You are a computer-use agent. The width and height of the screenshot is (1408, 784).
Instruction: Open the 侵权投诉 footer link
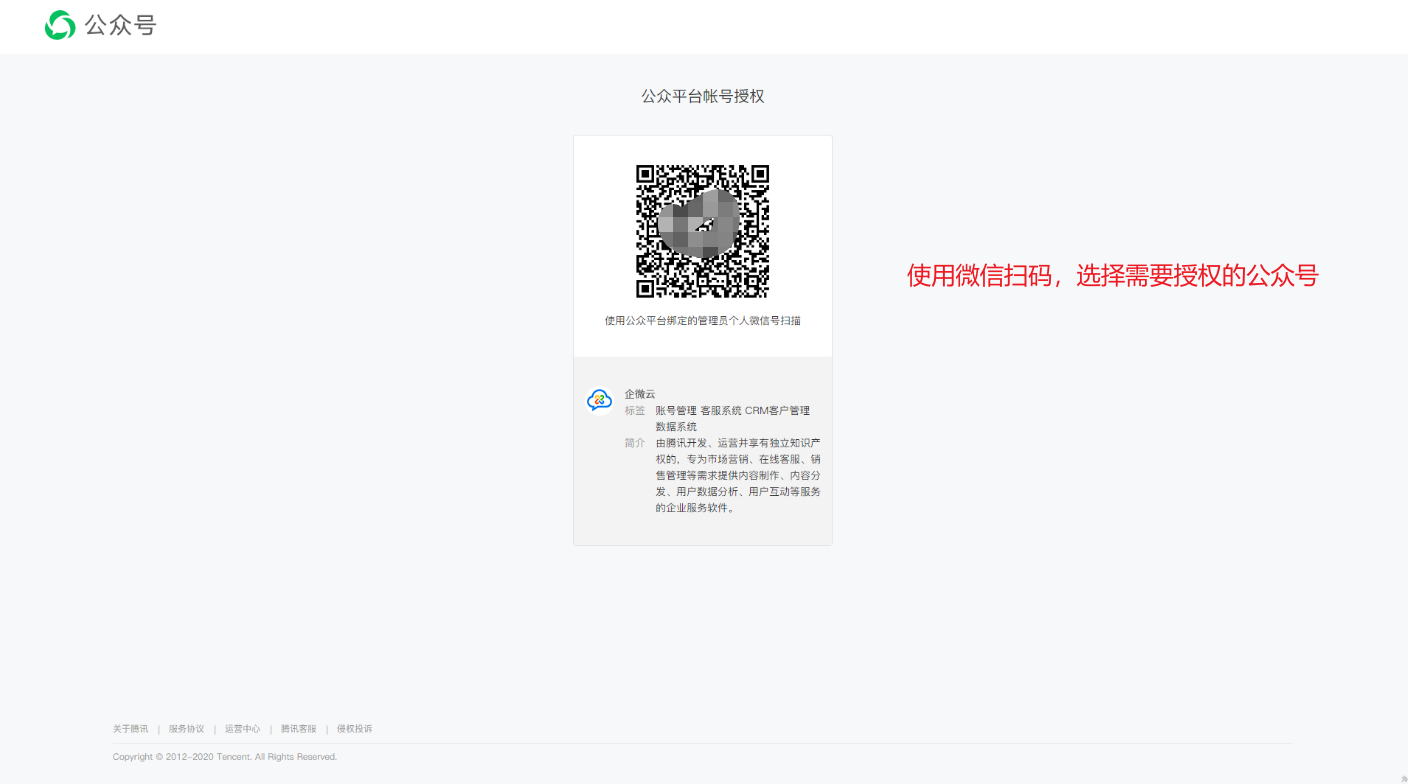coord(354,729)
